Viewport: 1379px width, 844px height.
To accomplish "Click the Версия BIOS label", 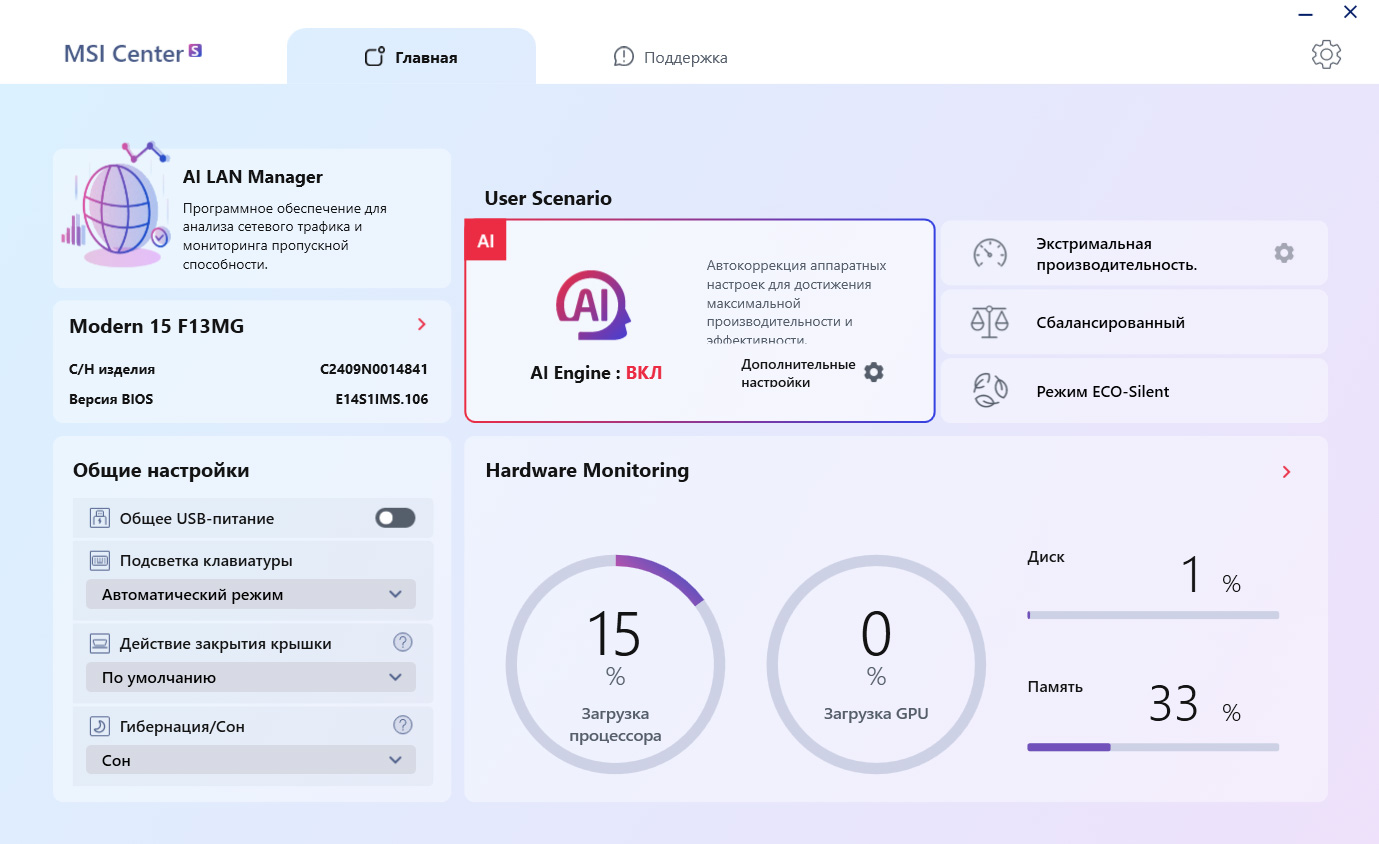I will point(111,399).
